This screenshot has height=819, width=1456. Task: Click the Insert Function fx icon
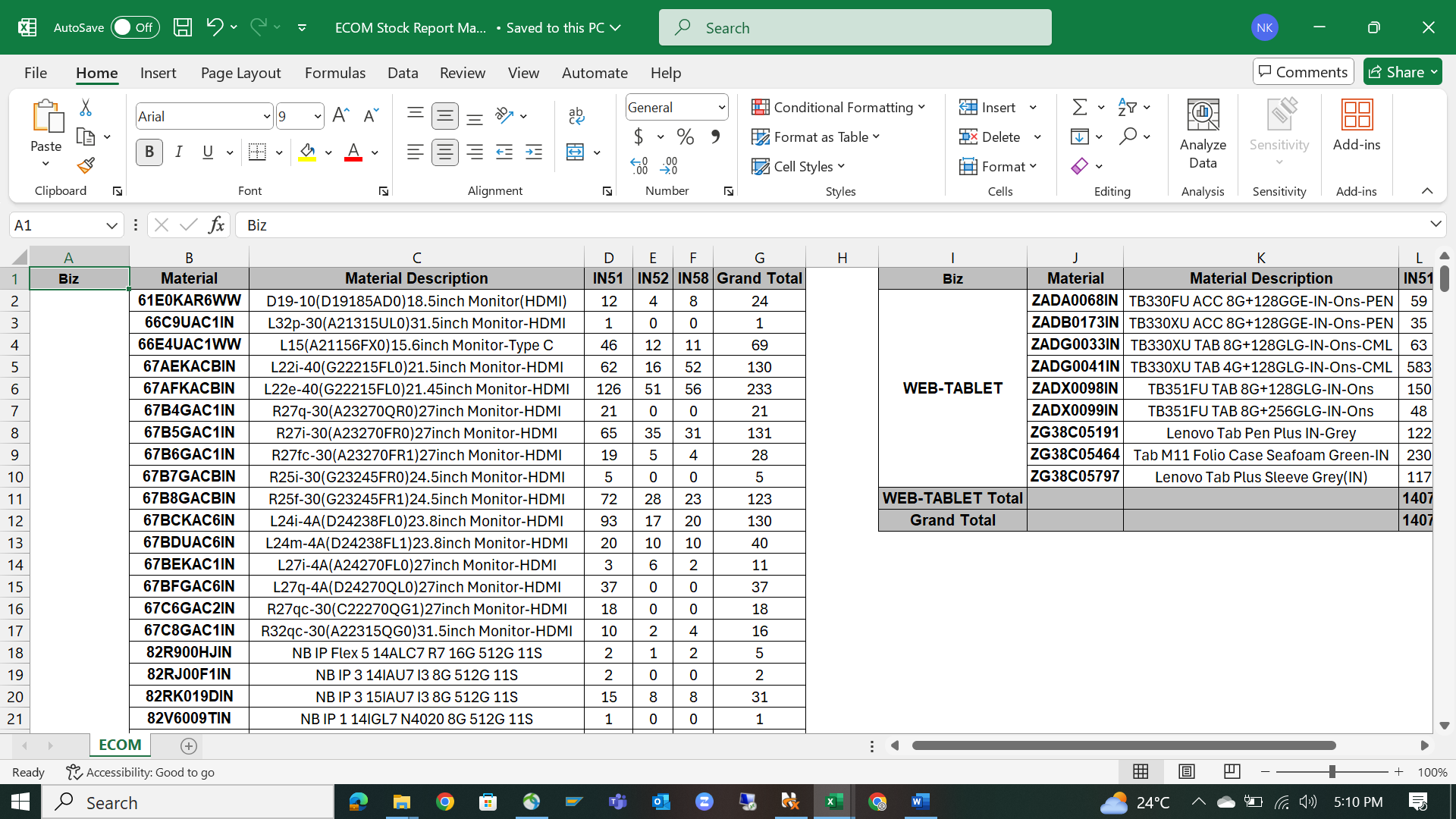216,225
